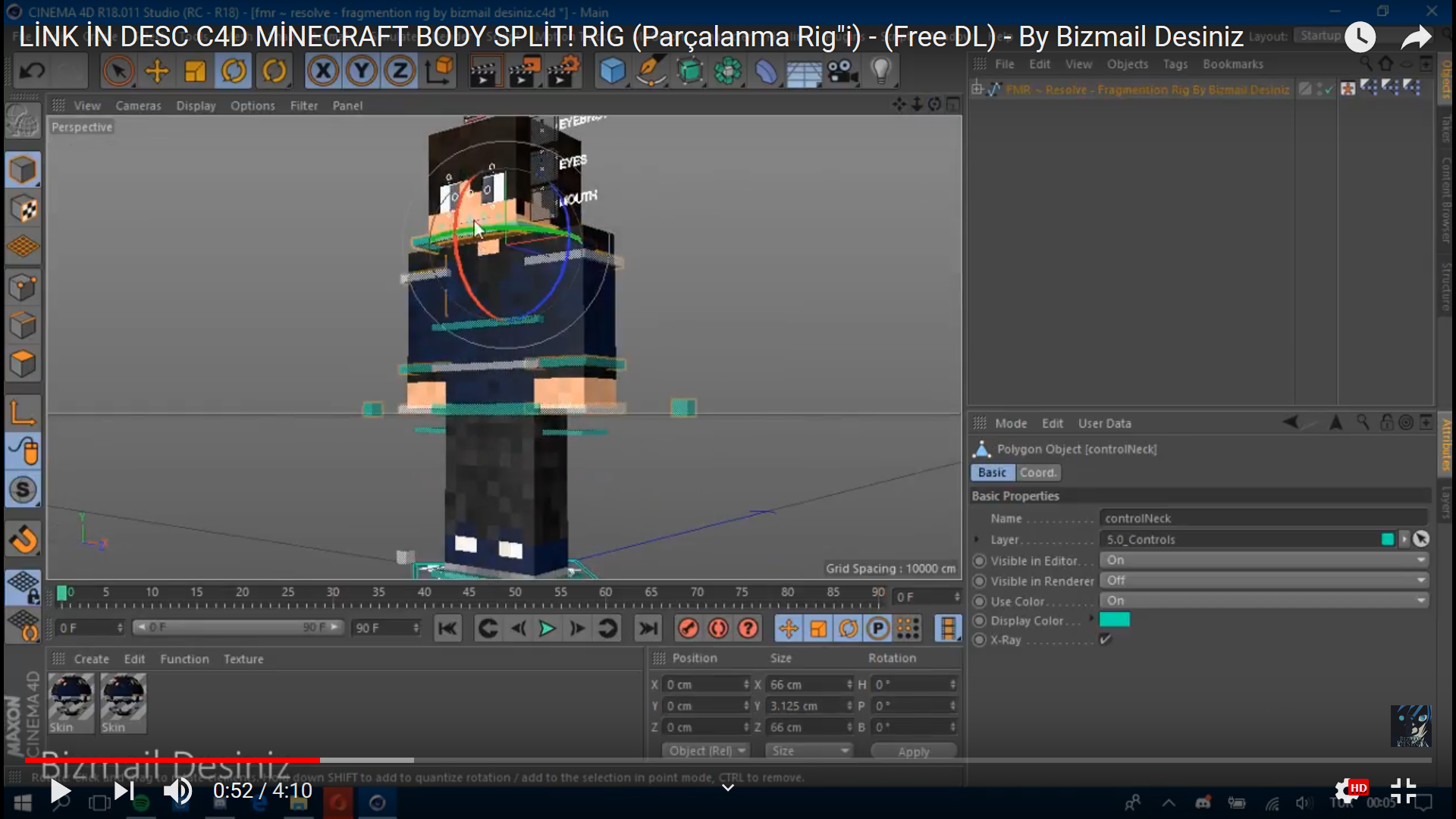This screenshot has width=1456, height=819.
Task: Select the Rotate tool
Action: pyautogui.click(x=234, y=71)
